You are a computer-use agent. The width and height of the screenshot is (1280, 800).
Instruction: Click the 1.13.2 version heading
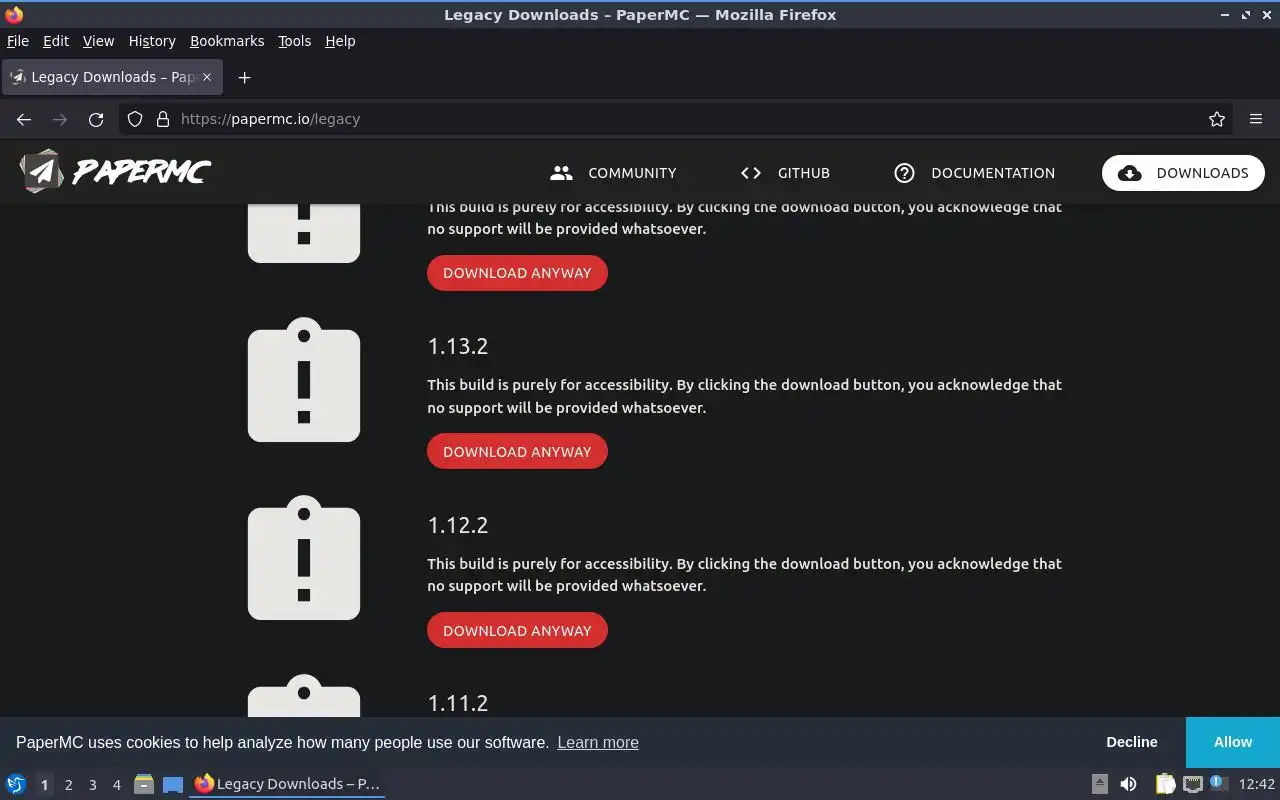click(458, 346)
